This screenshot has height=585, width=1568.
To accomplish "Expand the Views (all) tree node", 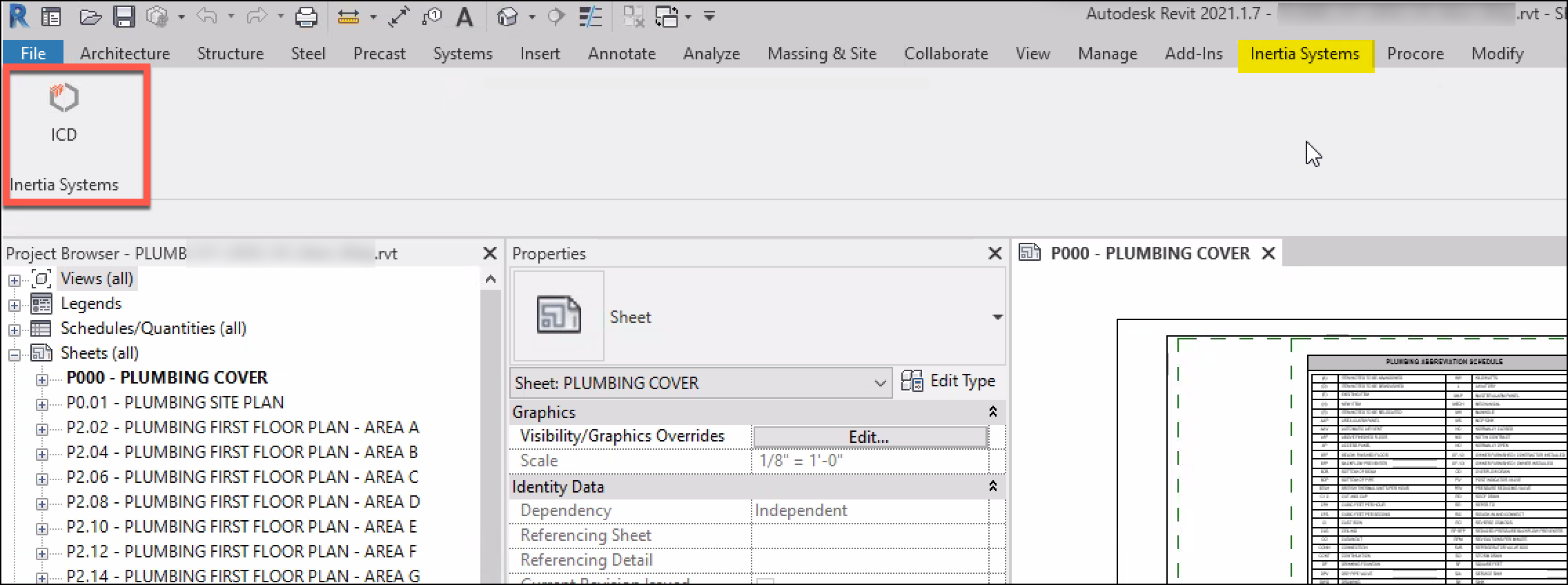I will (x=14, y=280).
